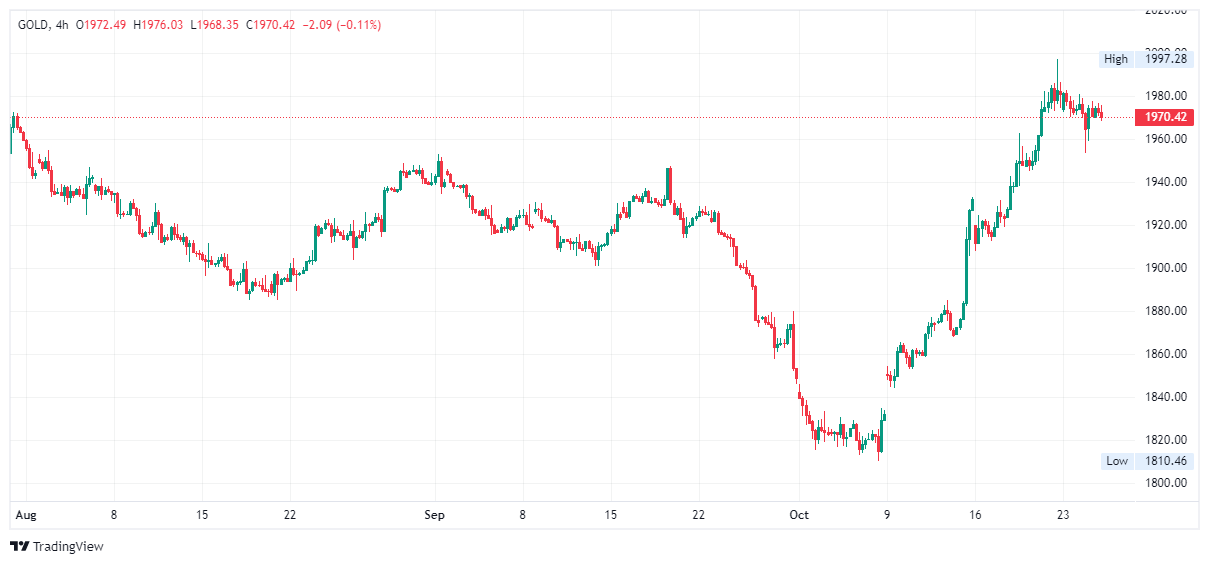Click the 1940.00 level on price scale

pos(1166,182)
